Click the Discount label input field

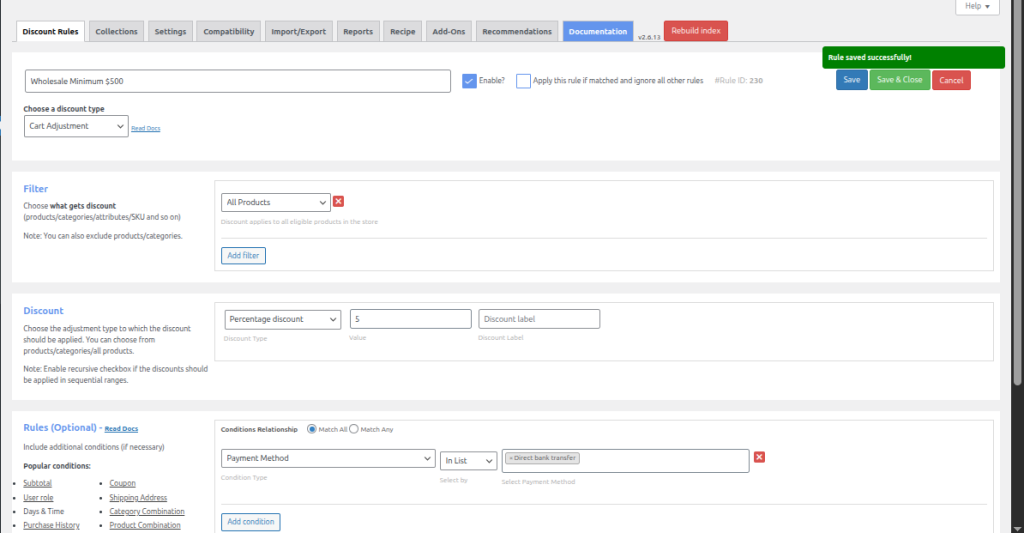click(539, 319)
